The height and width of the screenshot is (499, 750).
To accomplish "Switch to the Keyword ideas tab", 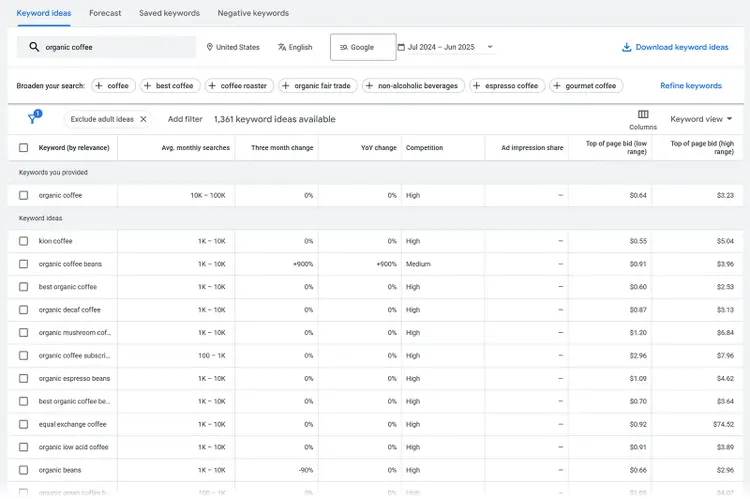I will tap(44, 13).
